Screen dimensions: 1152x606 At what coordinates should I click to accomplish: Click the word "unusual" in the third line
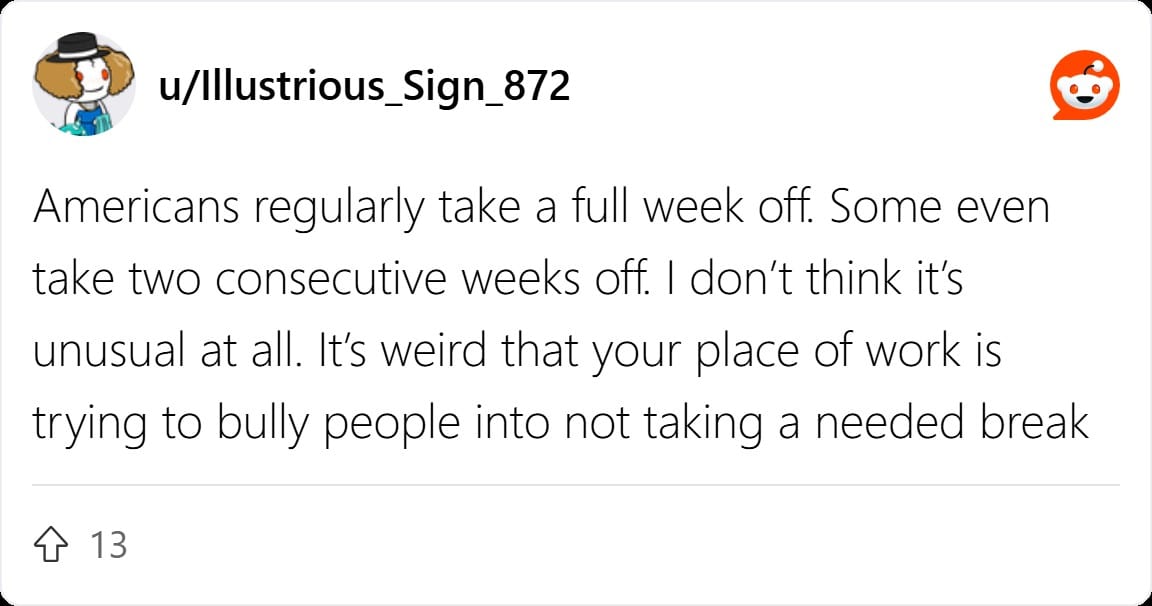[x=109, y=351]
